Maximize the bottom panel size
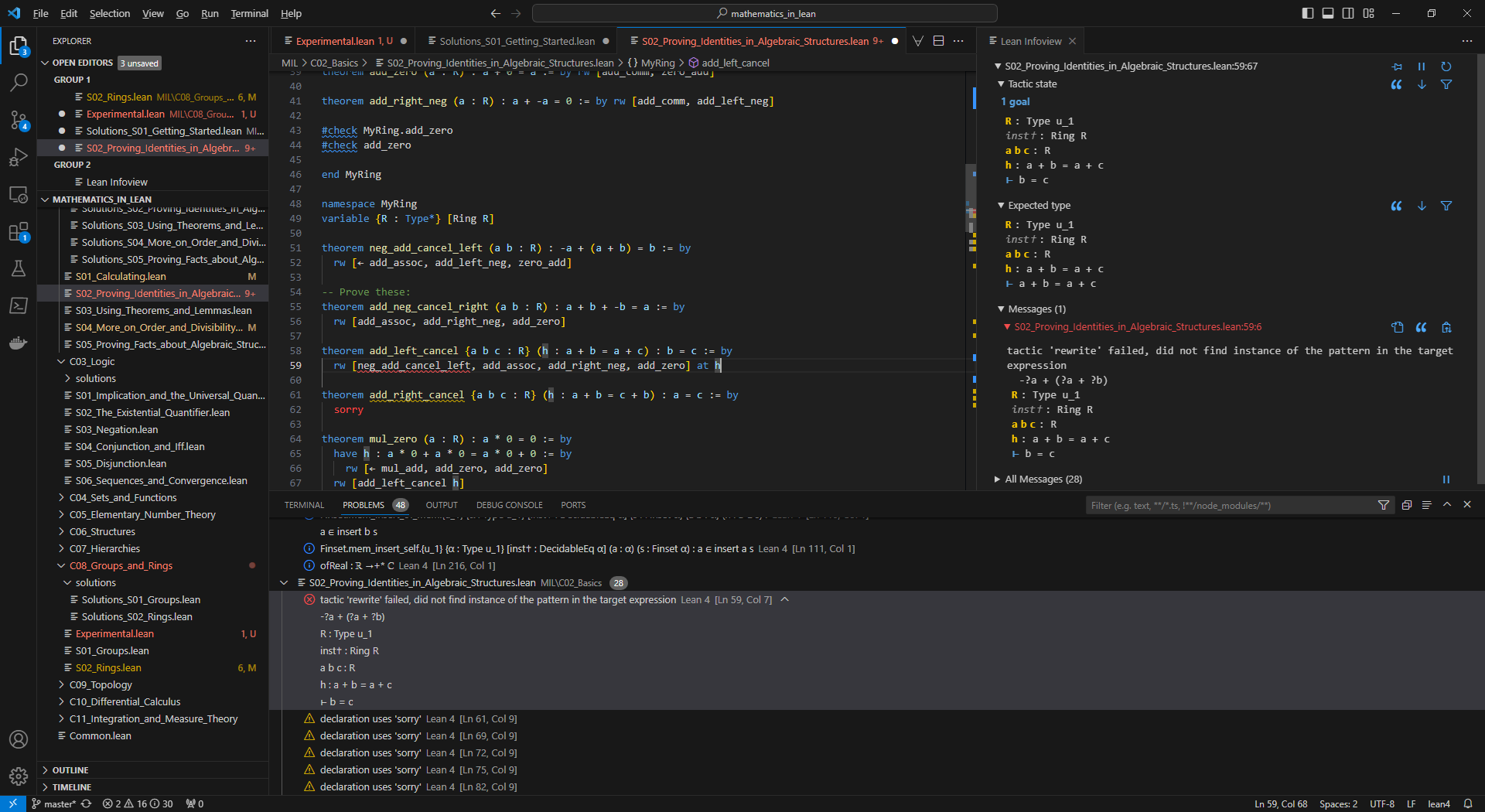1485x812 pixels. pos(1447,504)
